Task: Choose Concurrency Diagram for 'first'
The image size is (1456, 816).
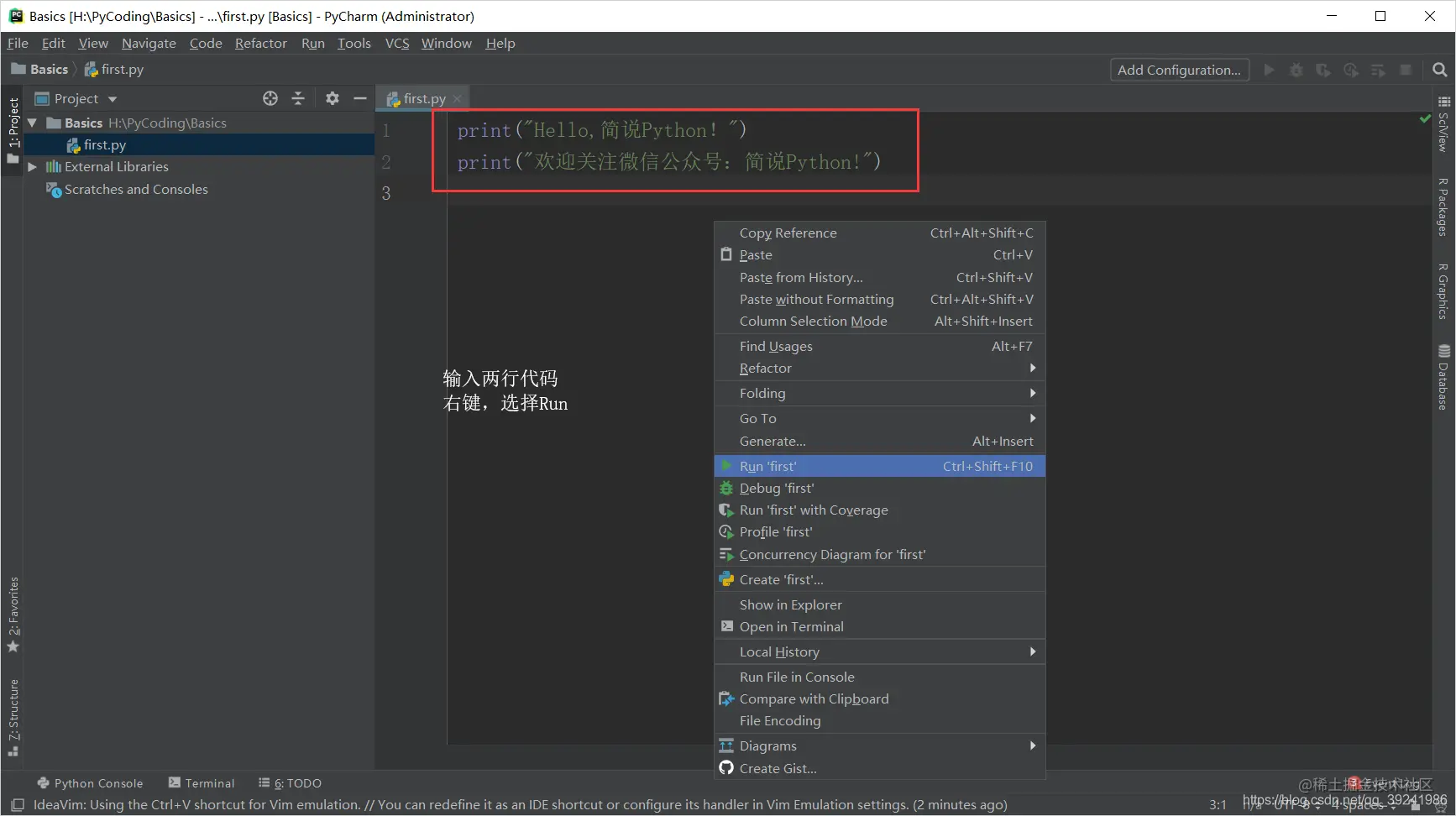Action: pyautogui.click(x=880, y=555)
